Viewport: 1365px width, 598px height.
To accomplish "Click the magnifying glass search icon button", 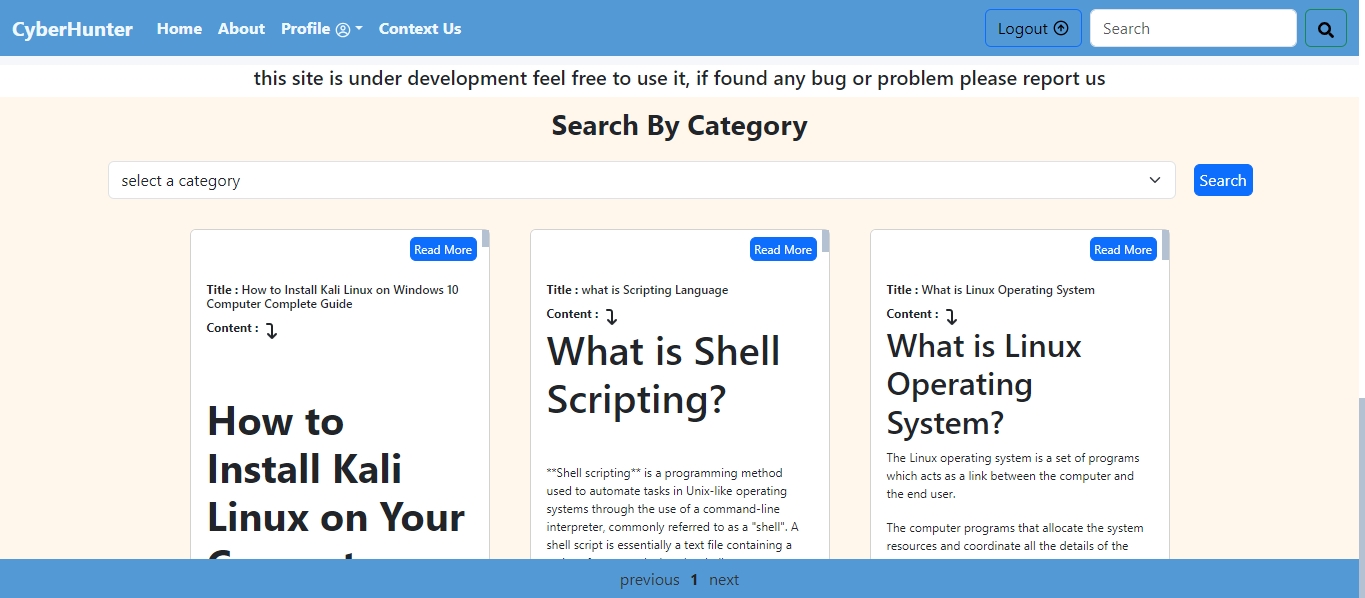I will coord(1326,28).
